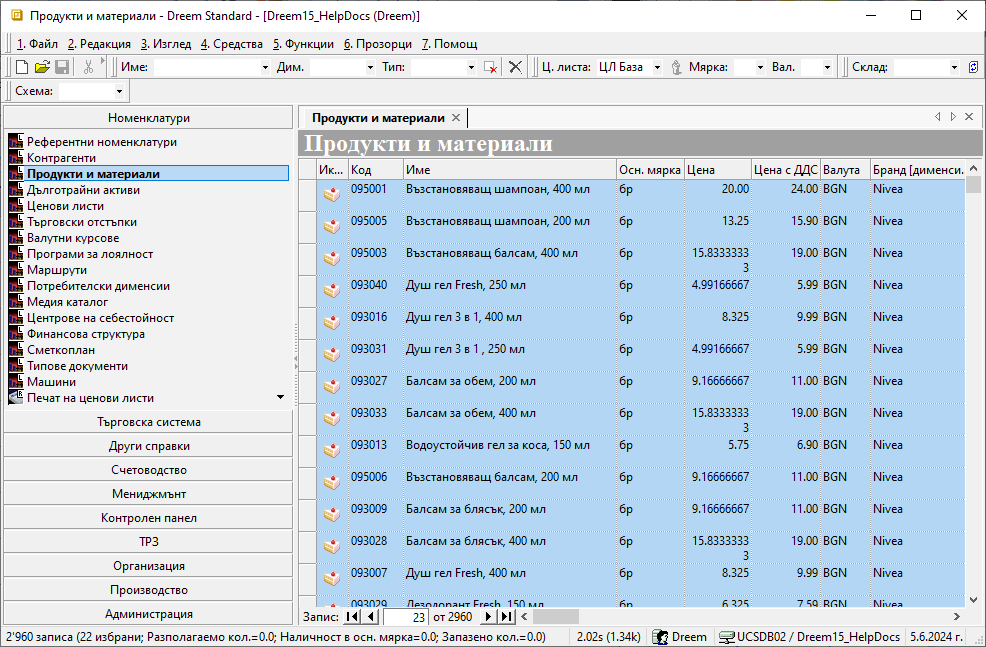This screenshot has width=986, height=647.
Task: Click the refresh icon after Склад field
Action: coord(973,67)
